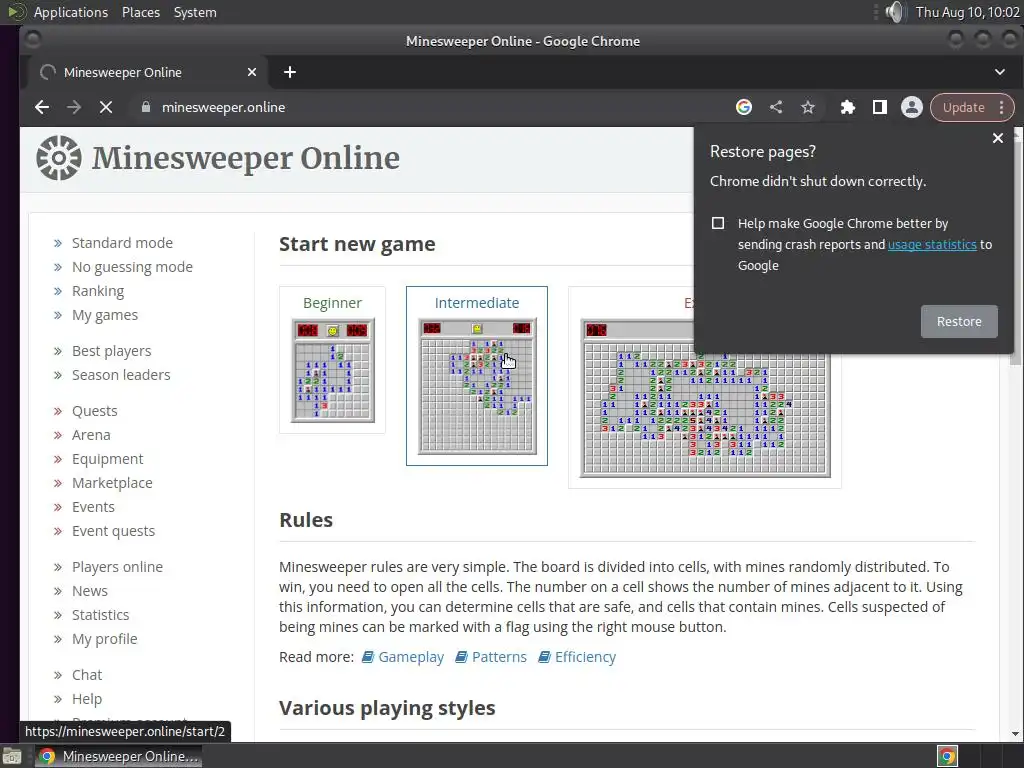
Task: Enable sending crash reports checkbox
Action: point(718,223)
